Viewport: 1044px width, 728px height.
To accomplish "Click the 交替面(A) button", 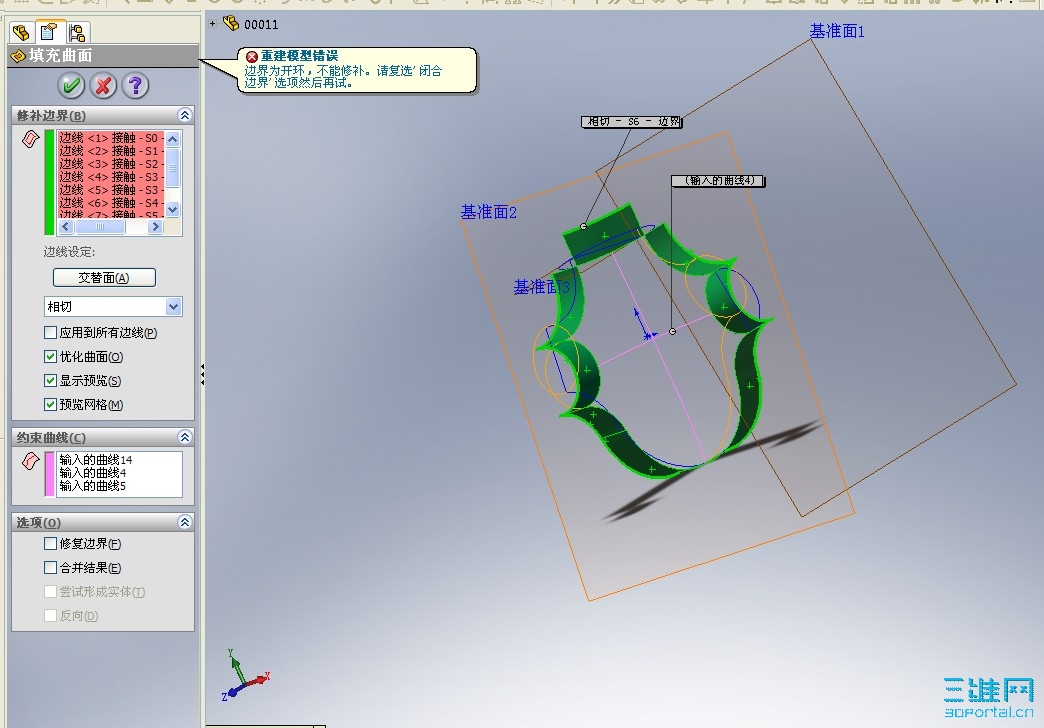I will click(104, 278).
